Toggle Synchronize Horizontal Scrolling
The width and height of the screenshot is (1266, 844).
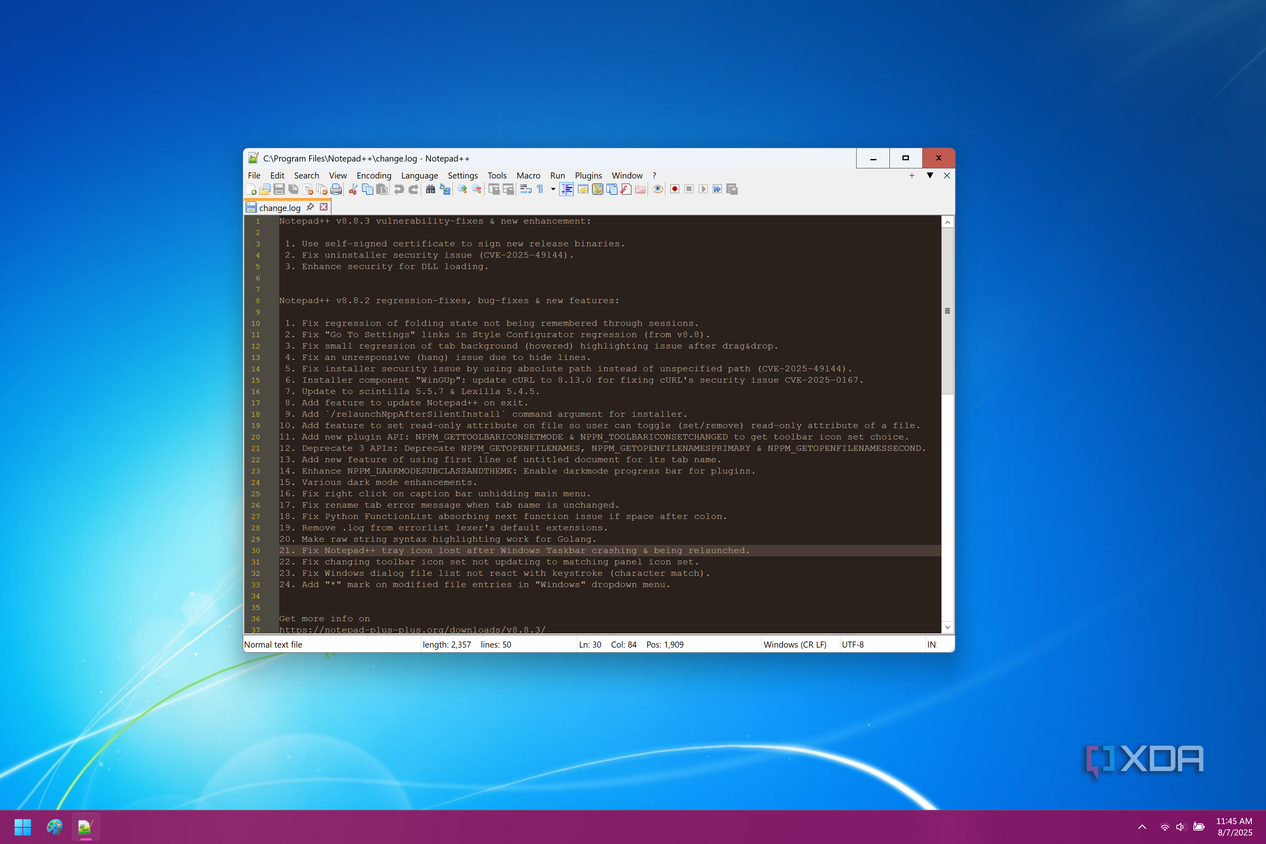pos(508,189)
